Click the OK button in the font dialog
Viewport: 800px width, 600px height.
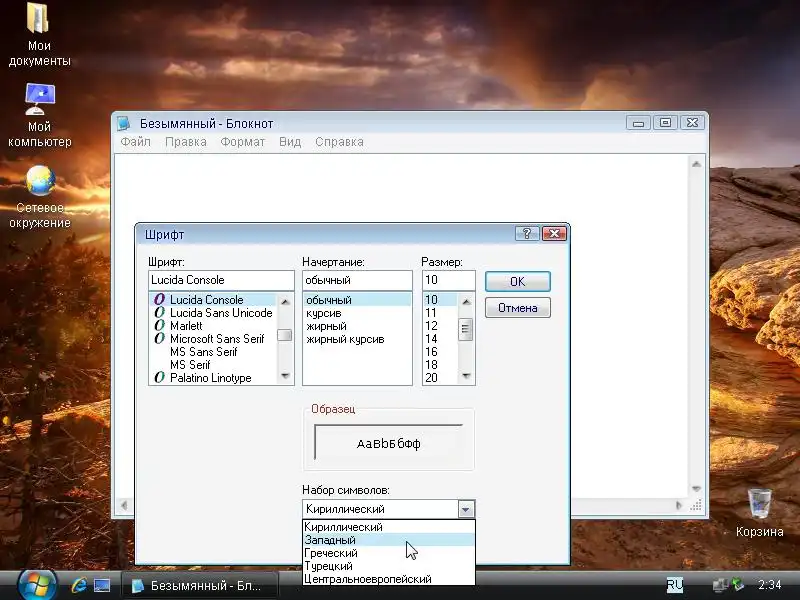click(517, 281)
